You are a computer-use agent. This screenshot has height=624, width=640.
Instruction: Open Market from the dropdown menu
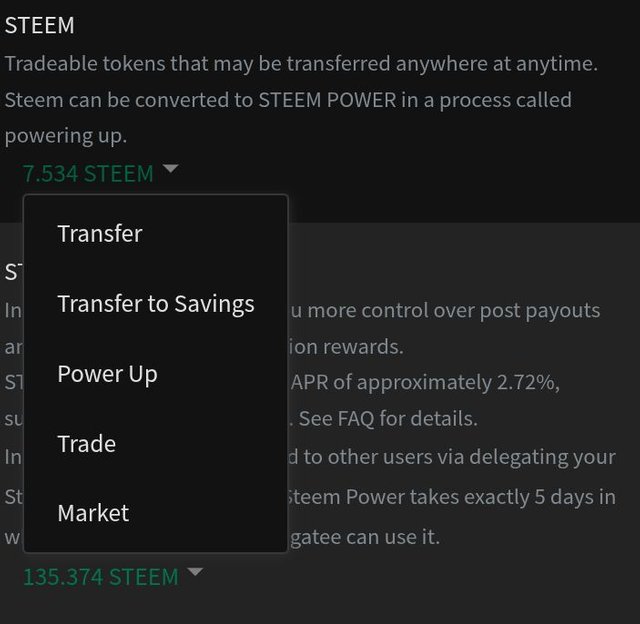93,513
